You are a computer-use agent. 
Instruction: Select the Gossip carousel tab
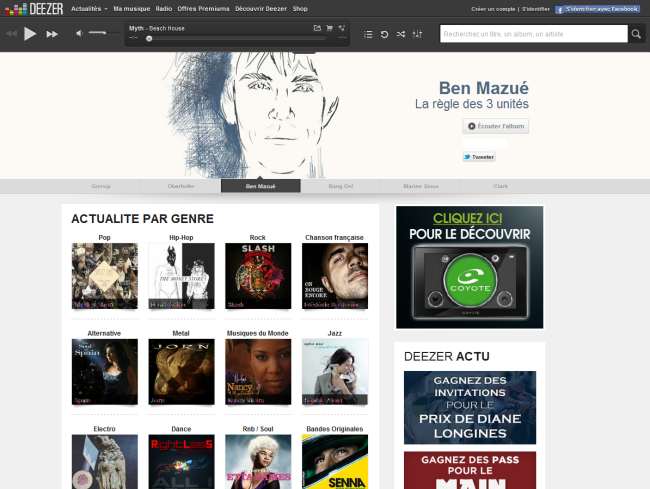coord(101,186)
